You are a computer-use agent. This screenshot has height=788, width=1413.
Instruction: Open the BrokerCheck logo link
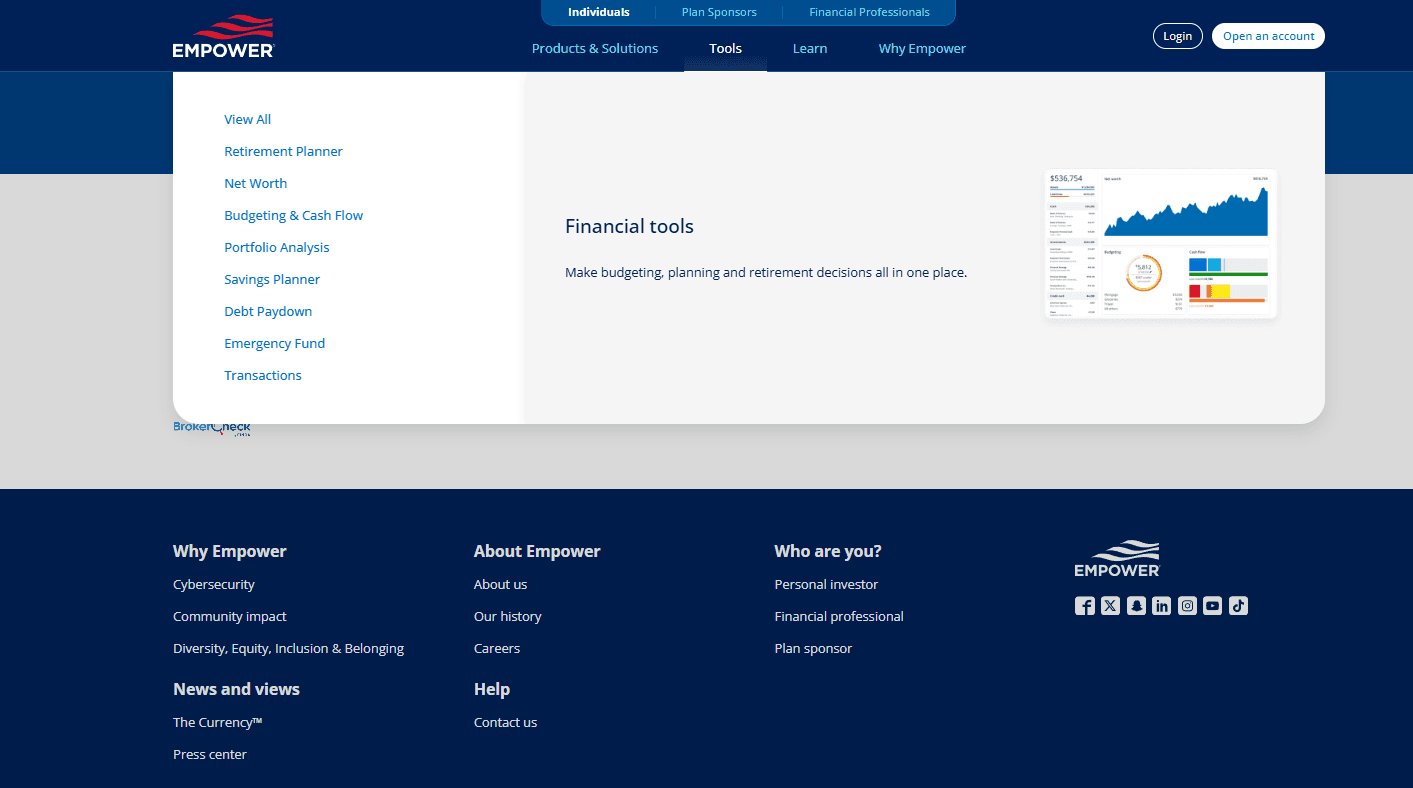[212, 429]
